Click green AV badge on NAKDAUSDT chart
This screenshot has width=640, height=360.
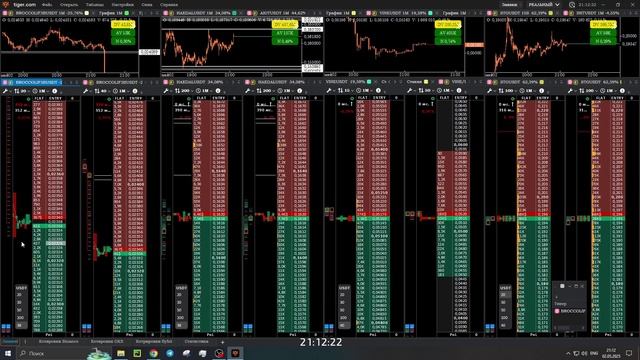click(x=284, y=33)
